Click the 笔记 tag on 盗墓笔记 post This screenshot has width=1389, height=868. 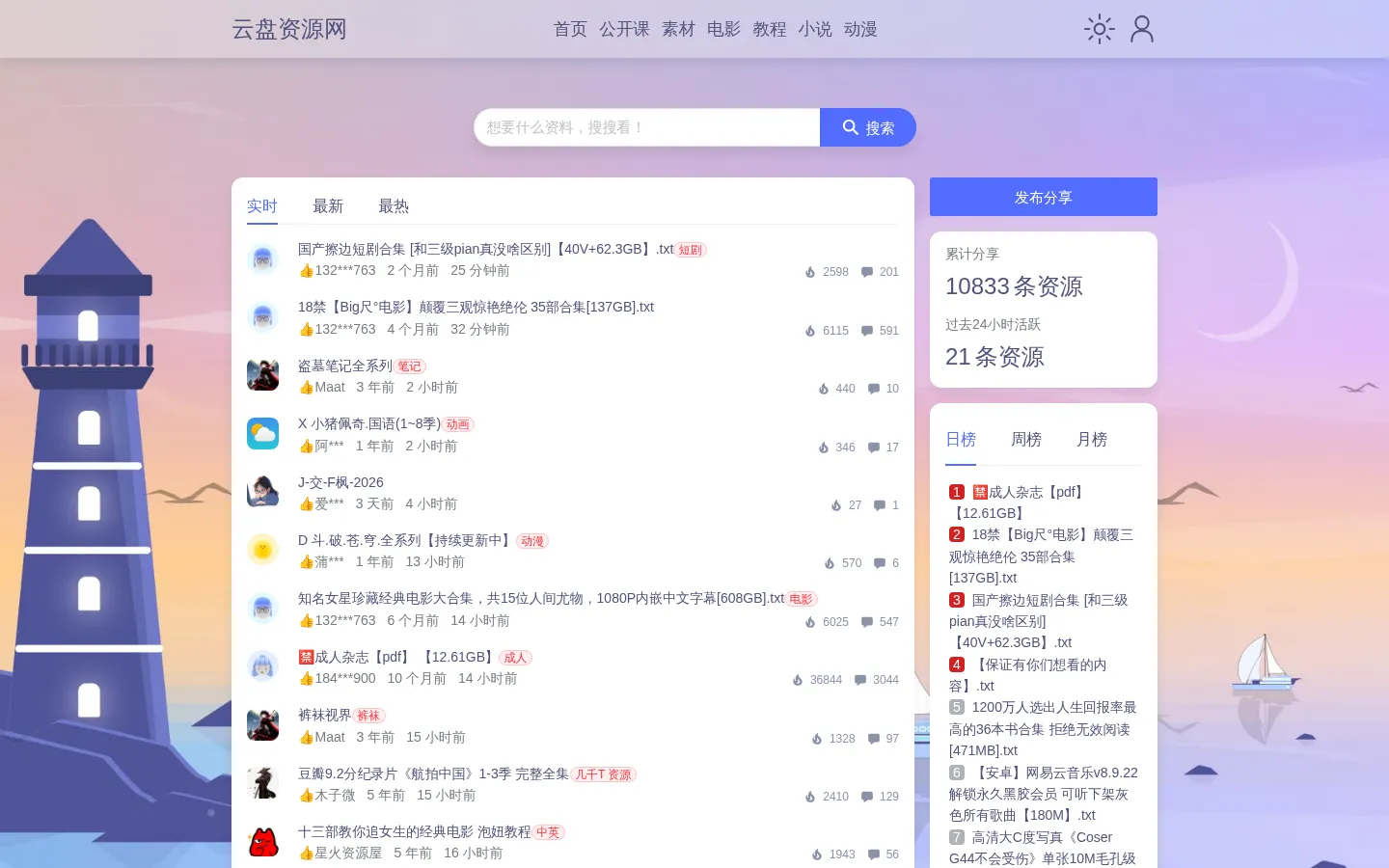click(410, 366)
